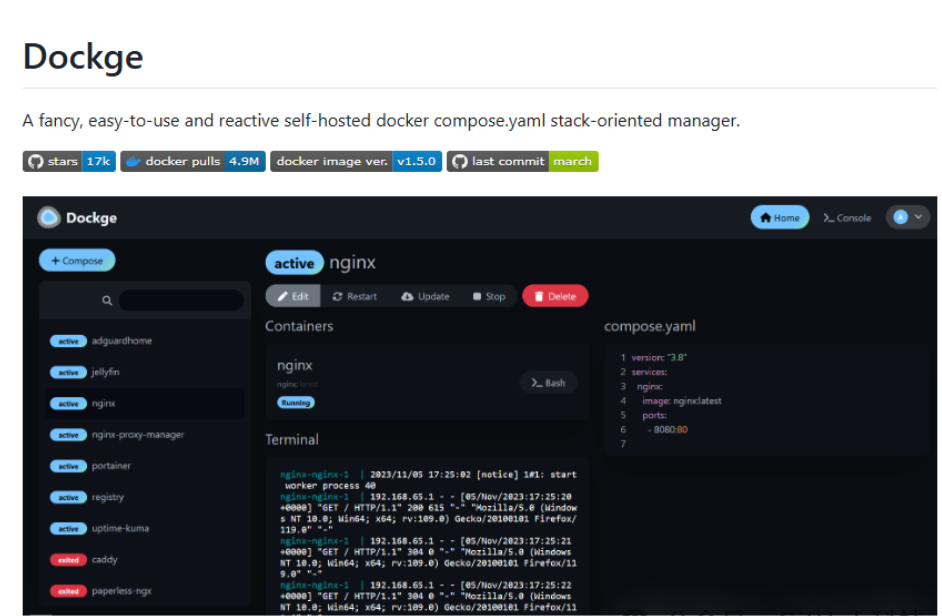Select the paperless-ngx stack
This screenshot has width=942, height=616.
[x=145, y=591]
